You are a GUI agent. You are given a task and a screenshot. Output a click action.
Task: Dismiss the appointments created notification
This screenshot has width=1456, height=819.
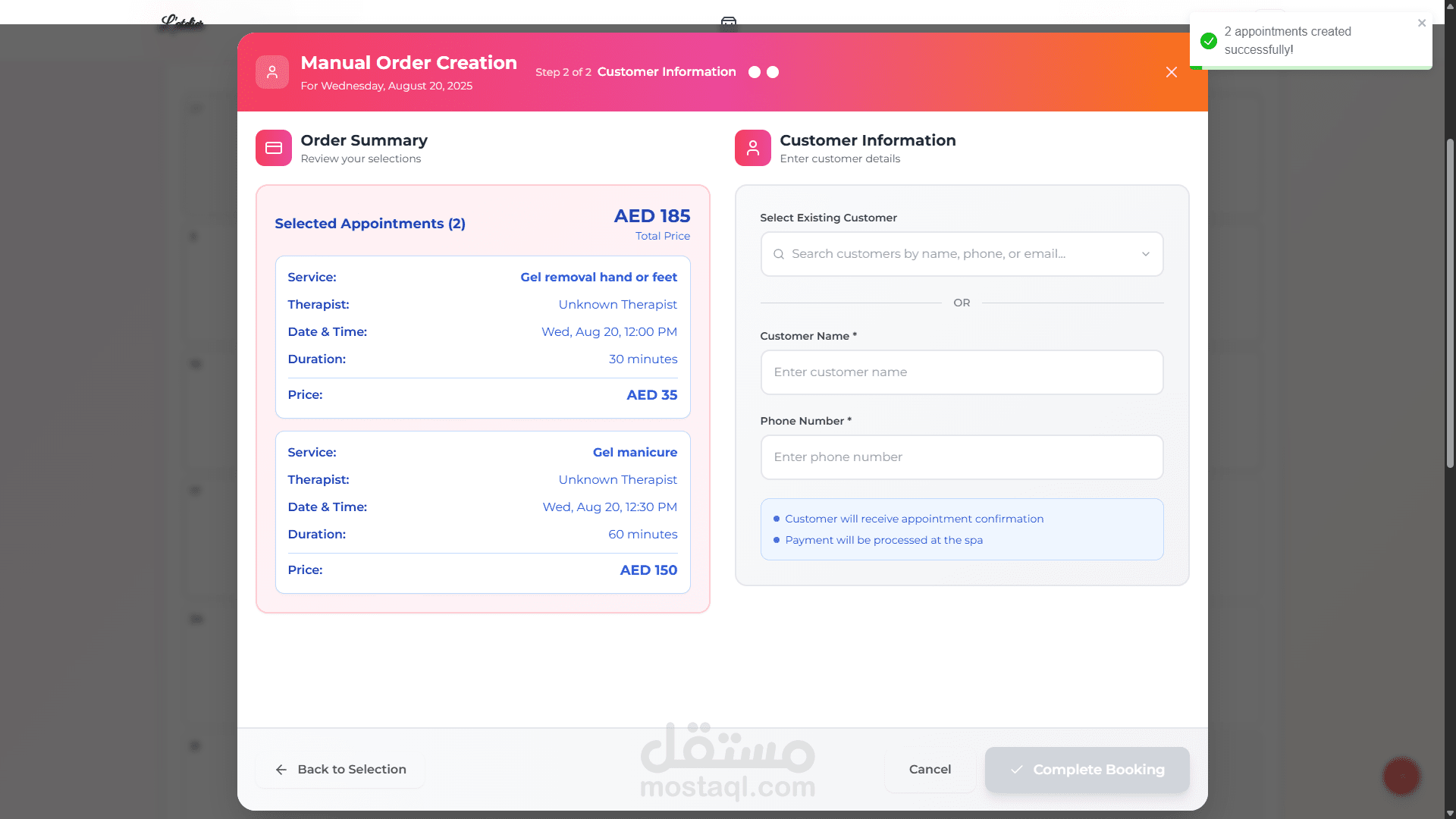tap(1422, 24)
